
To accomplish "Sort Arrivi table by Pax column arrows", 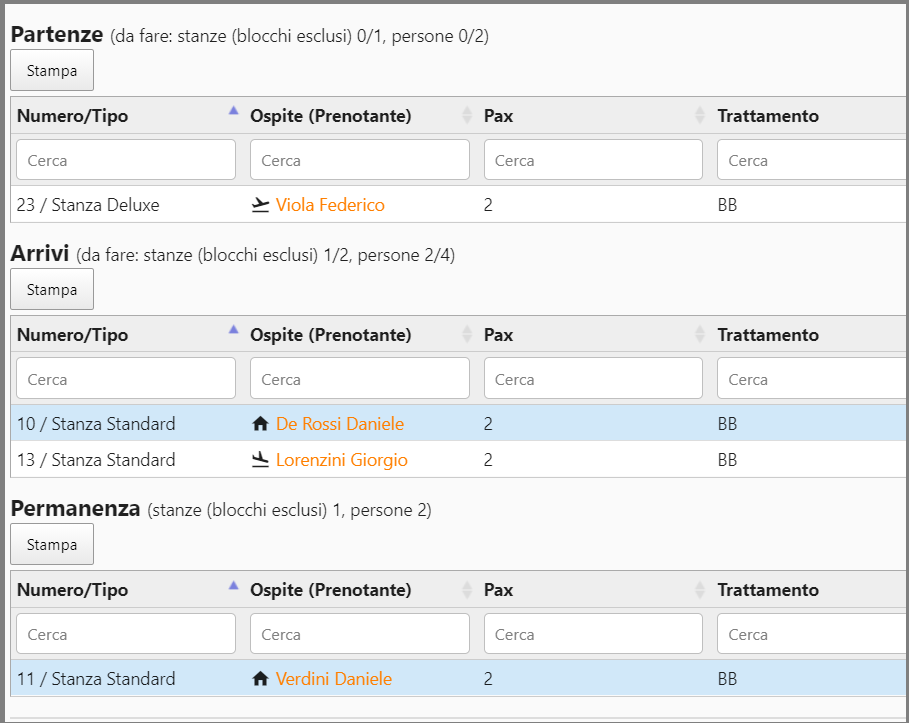I will pos(700,335).
